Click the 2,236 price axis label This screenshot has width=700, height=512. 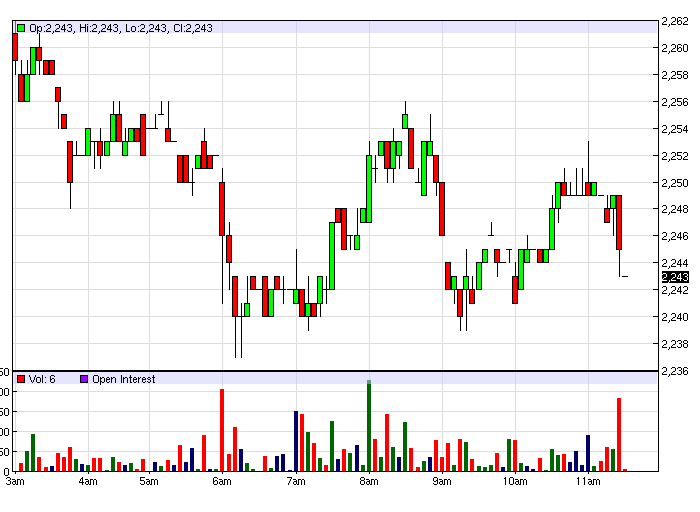coord(675,371)
